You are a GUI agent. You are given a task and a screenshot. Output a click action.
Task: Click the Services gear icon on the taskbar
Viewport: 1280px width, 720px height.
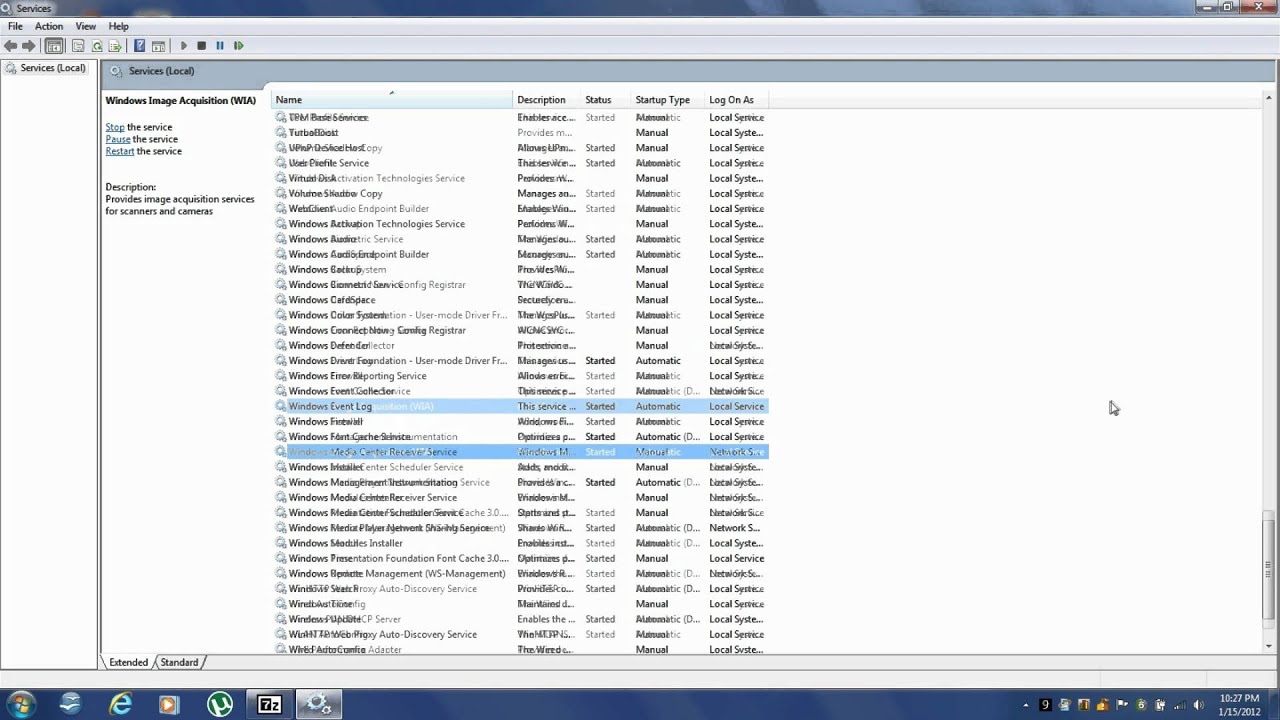click(x=319, y=704)
